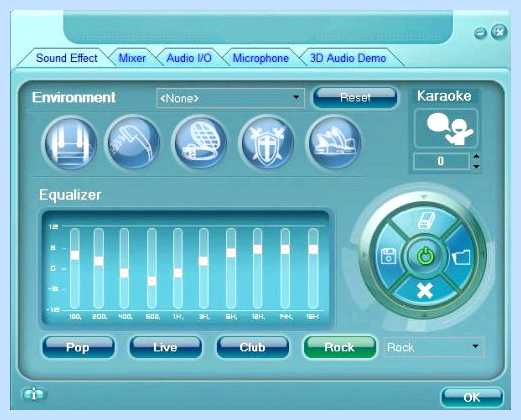Select the Stone Corridor environment icon
521x420 pixels.
click(x=70, y=143)
